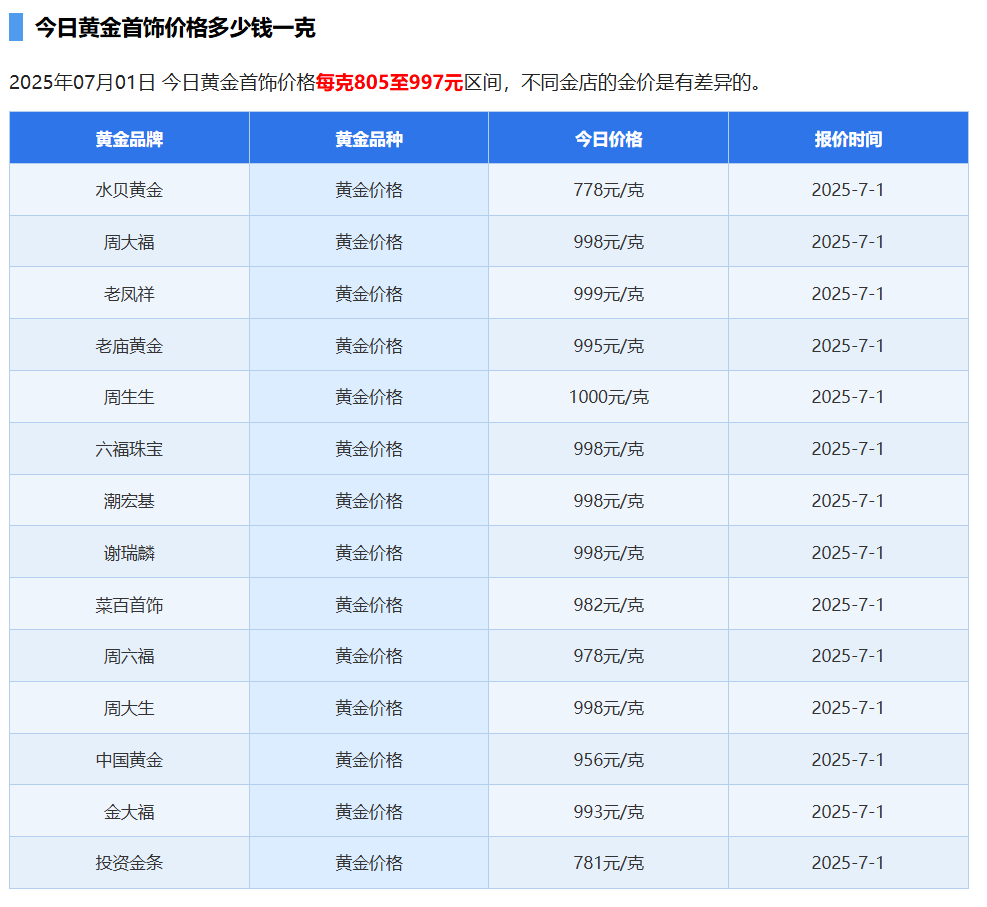987x907 pixels.
Task: Click the heading 今日黄金首饰价格多少钱一克
Action: [175, 28]
